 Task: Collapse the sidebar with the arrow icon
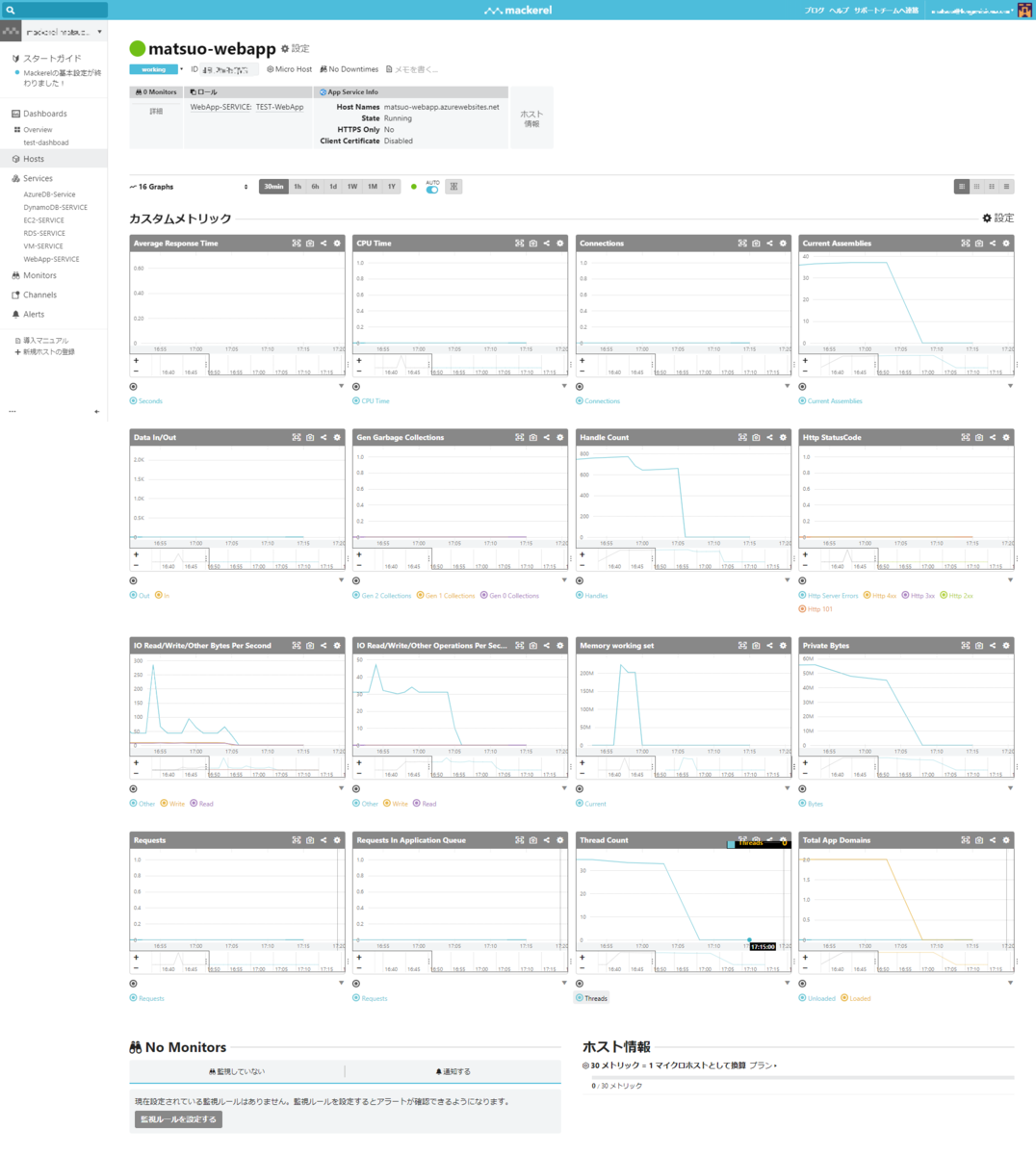(96, 412)
